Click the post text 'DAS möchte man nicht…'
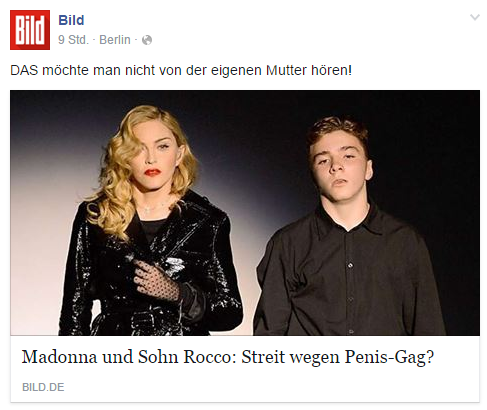The width and height of the screenshot is (487, 410). [181, 71]
